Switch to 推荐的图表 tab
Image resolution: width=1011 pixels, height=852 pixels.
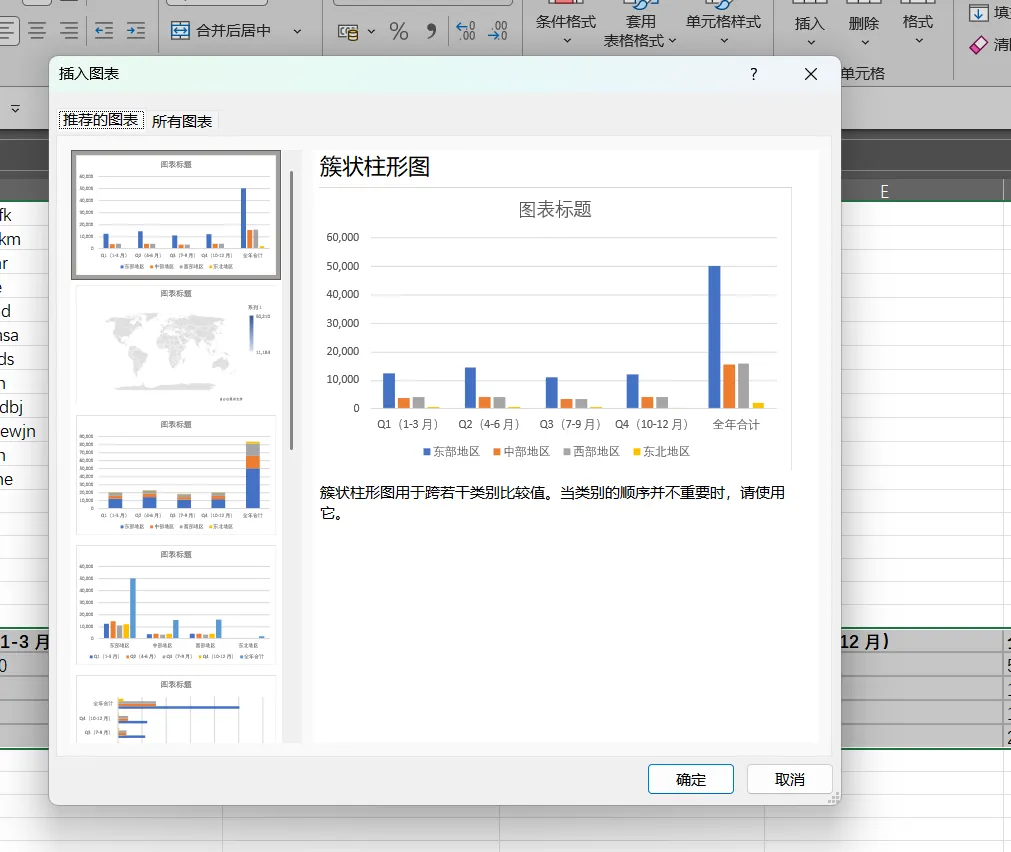(101, 120)
